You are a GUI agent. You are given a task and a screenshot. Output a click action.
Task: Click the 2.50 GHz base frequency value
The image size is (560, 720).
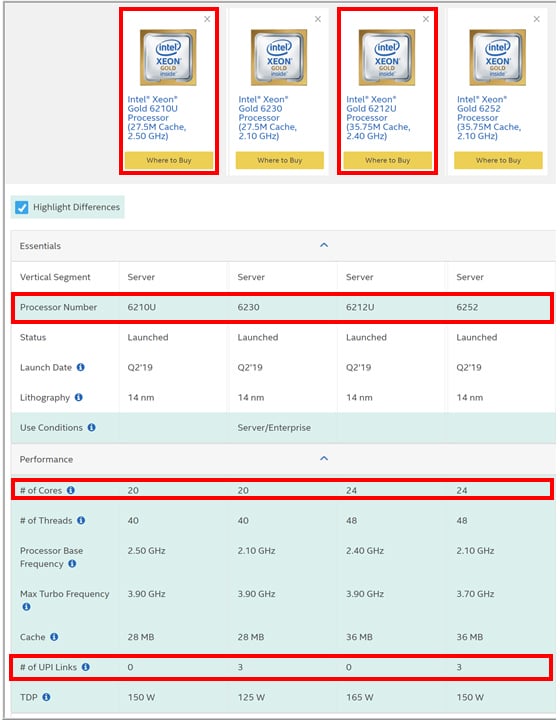tap(146, 551)
